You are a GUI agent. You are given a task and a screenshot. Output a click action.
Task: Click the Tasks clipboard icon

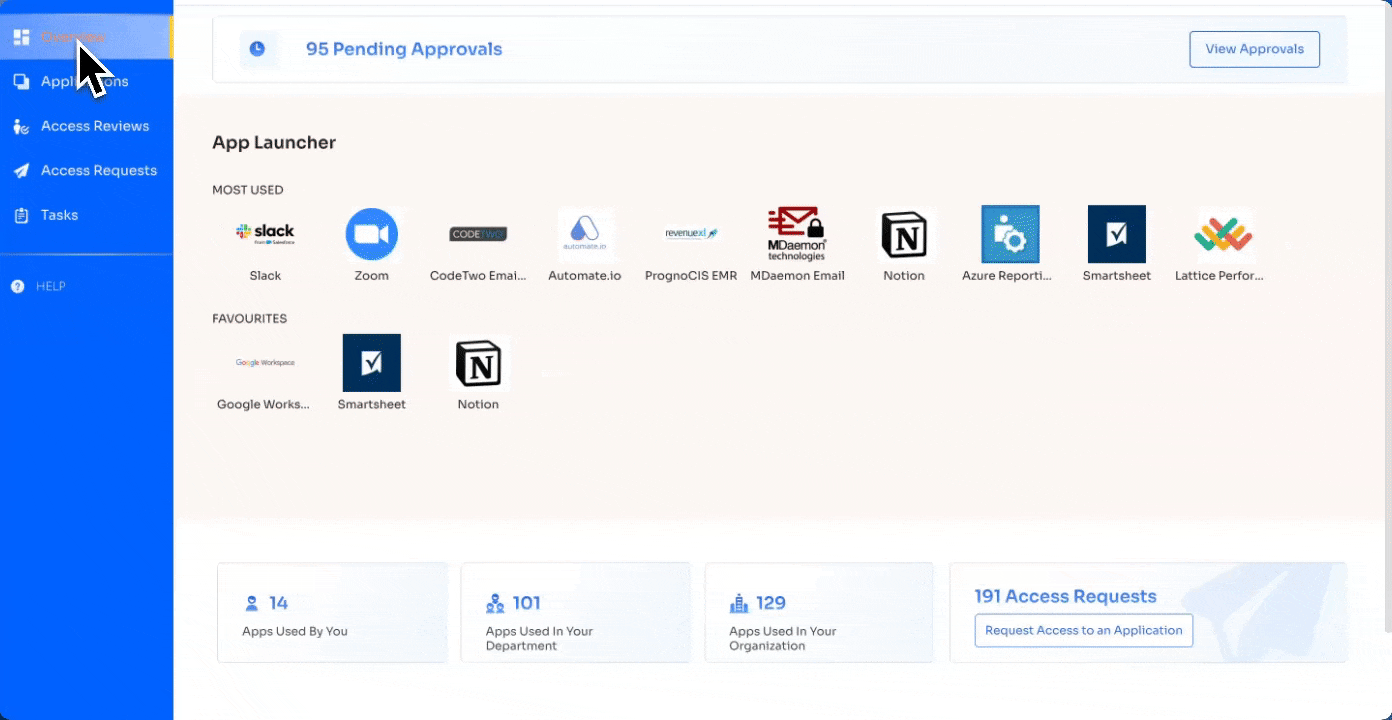[21, 215]
